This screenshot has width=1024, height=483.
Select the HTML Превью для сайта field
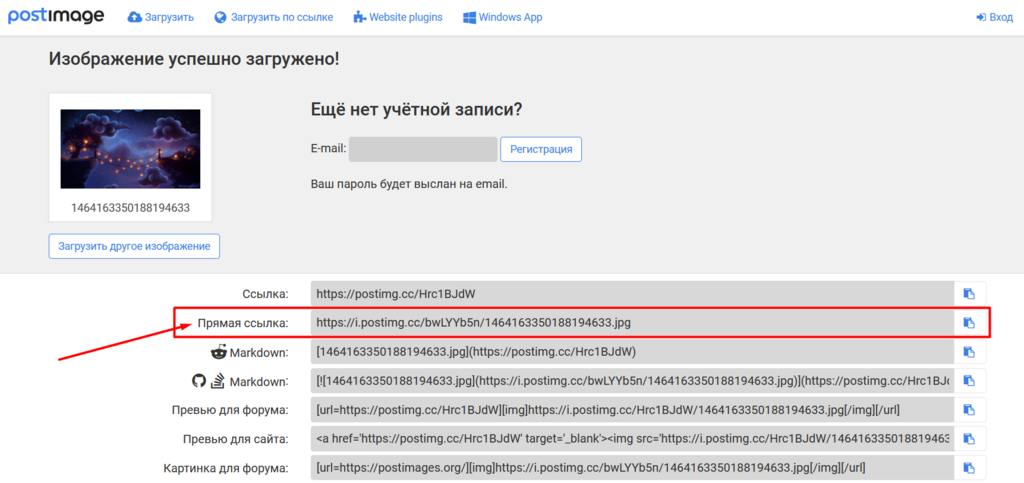[x=632, y=439]
